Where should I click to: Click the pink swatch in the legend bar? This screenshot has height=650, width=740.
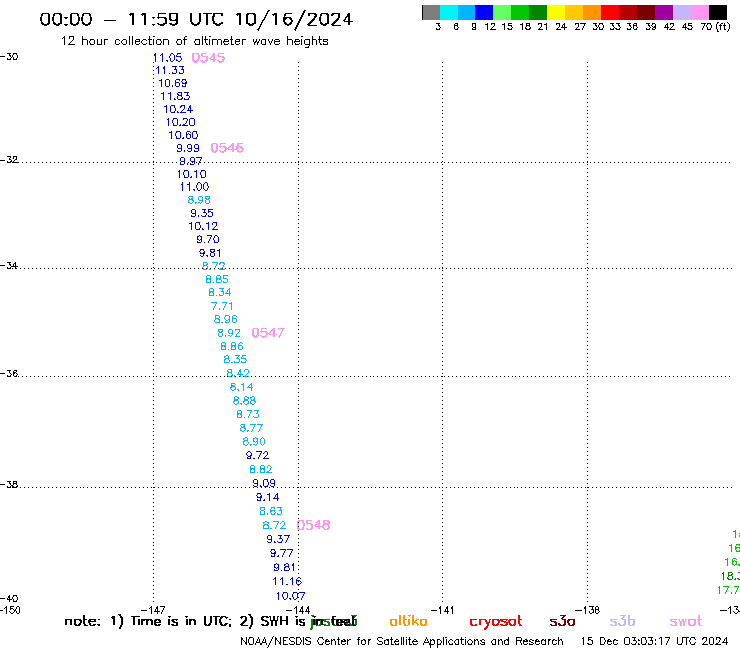coord(700,12)
